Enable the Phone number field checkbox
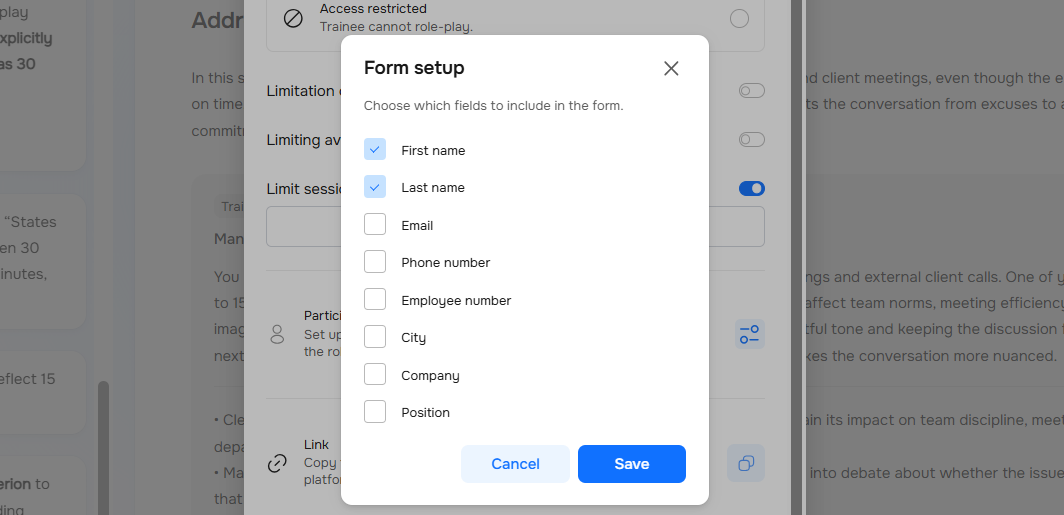1064x515 pixels. [x=375, y=261]
